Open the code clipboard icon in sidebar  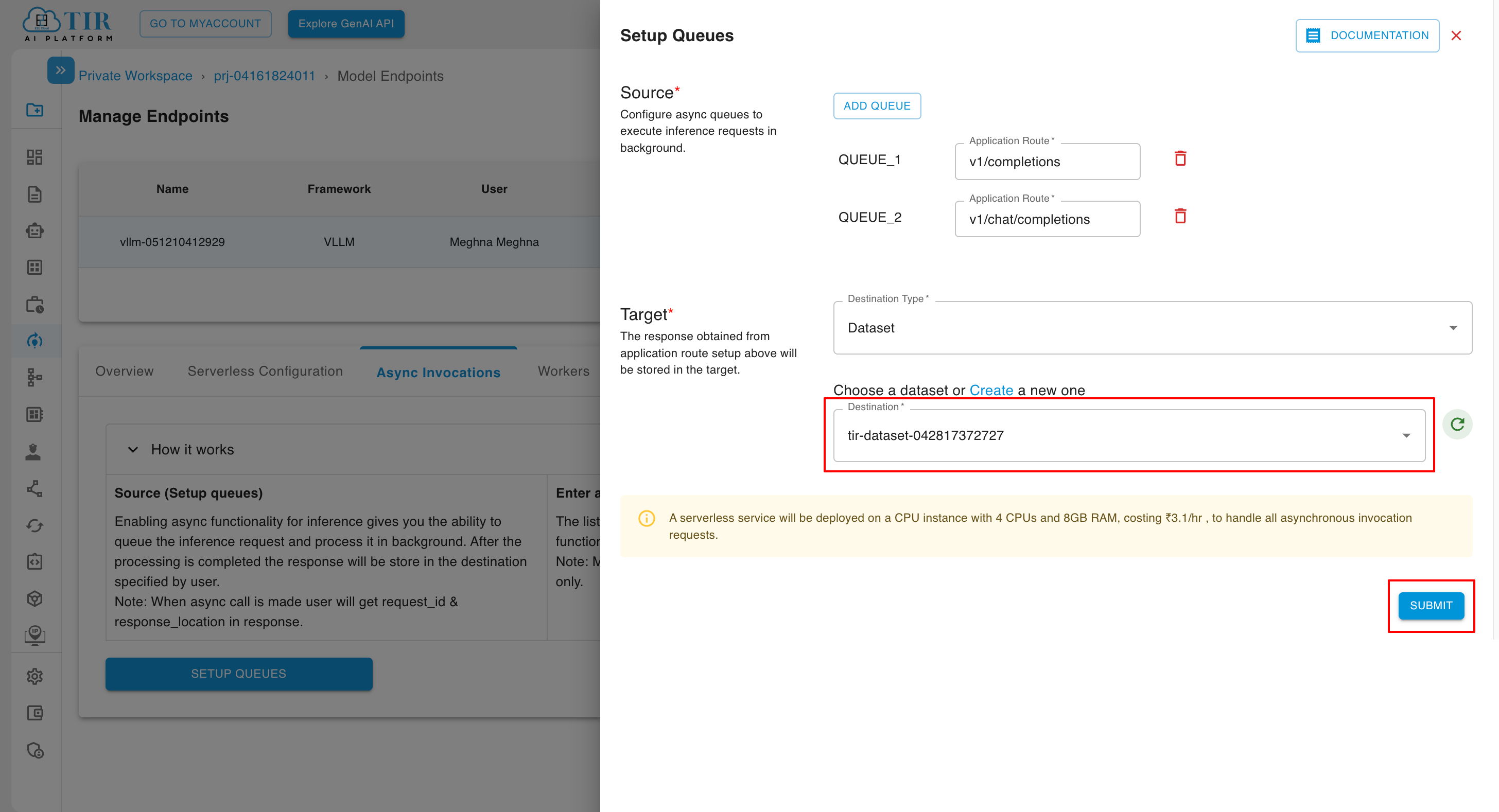tap(35, 562)
